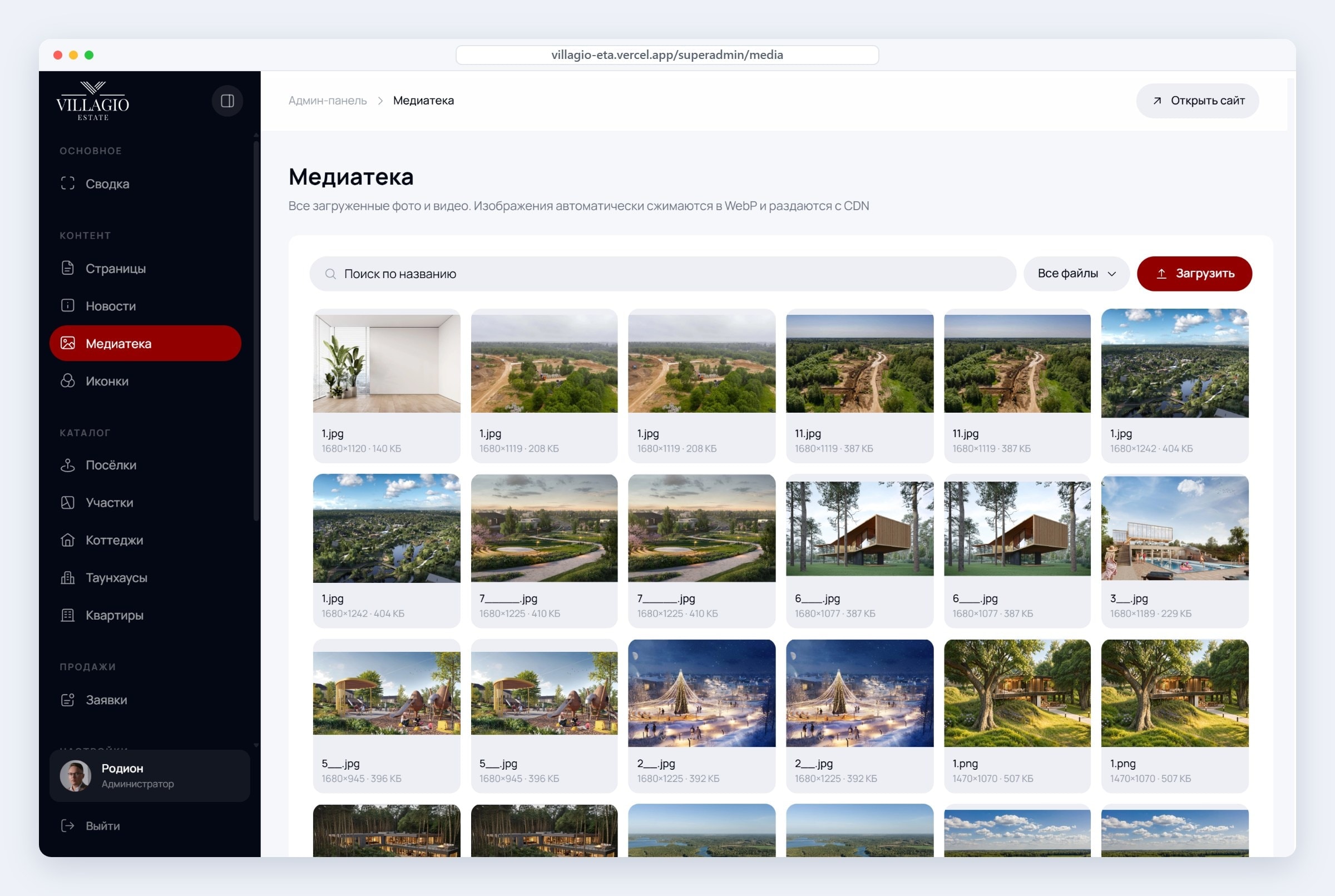Screen dimensions: 1335x896
Task: Click the sidebar vertical scrollbar
Action: pyautogui.click(x=256, y=331)
